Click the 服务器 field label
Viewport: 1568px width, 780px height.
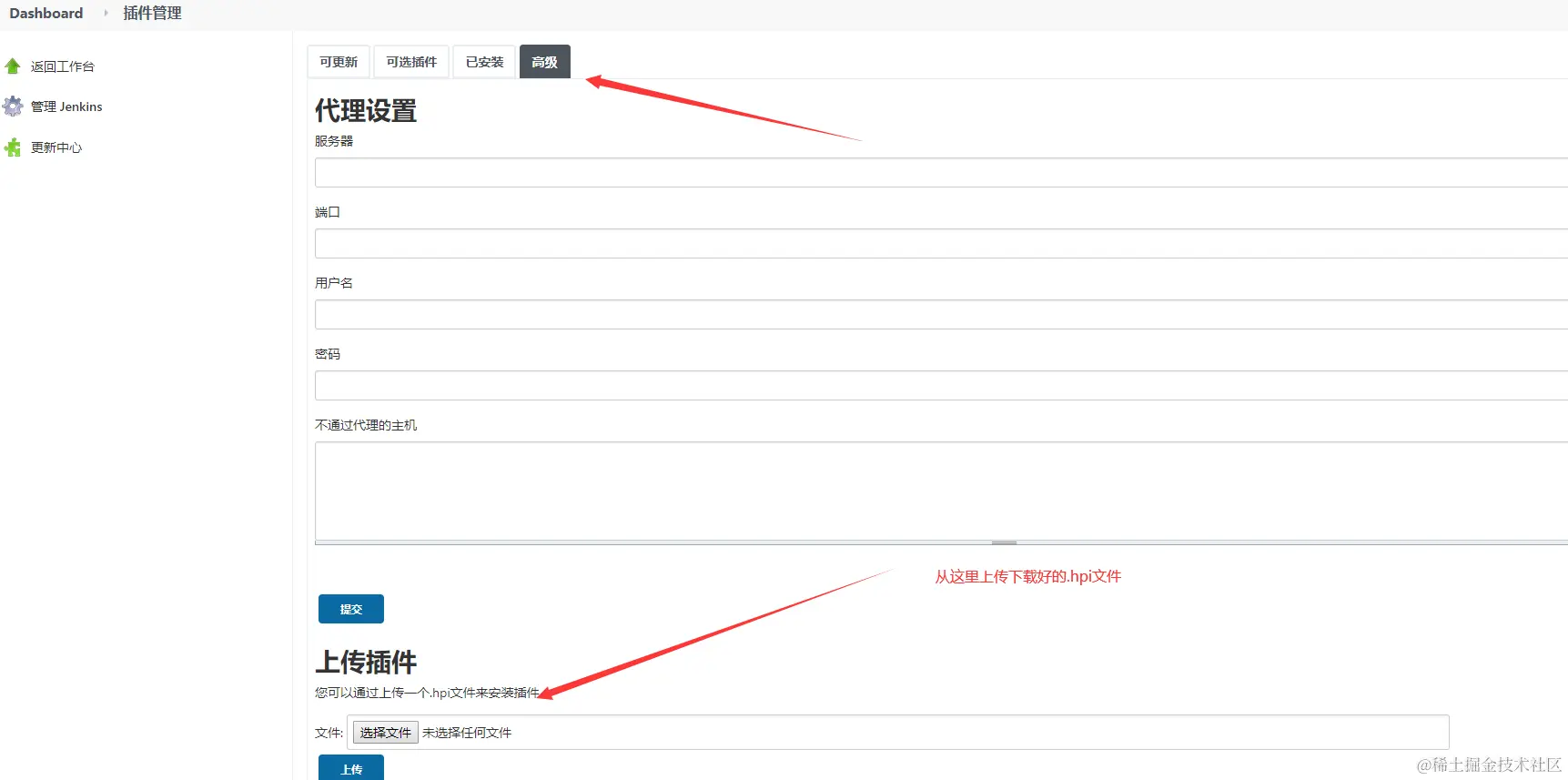pos(334,141)
